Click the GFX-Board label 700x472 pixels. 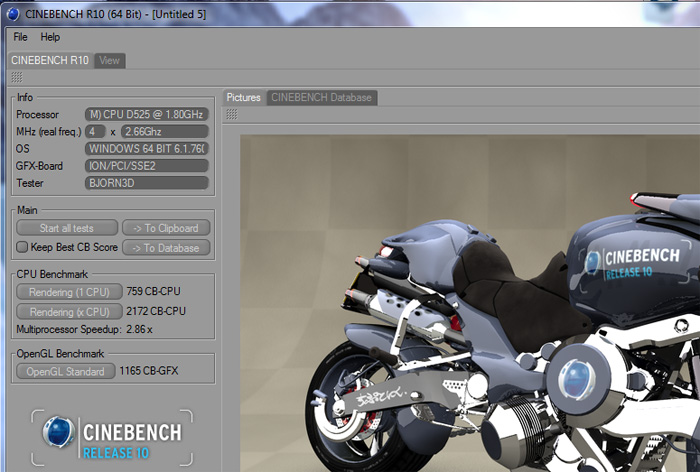coord(39,166)
